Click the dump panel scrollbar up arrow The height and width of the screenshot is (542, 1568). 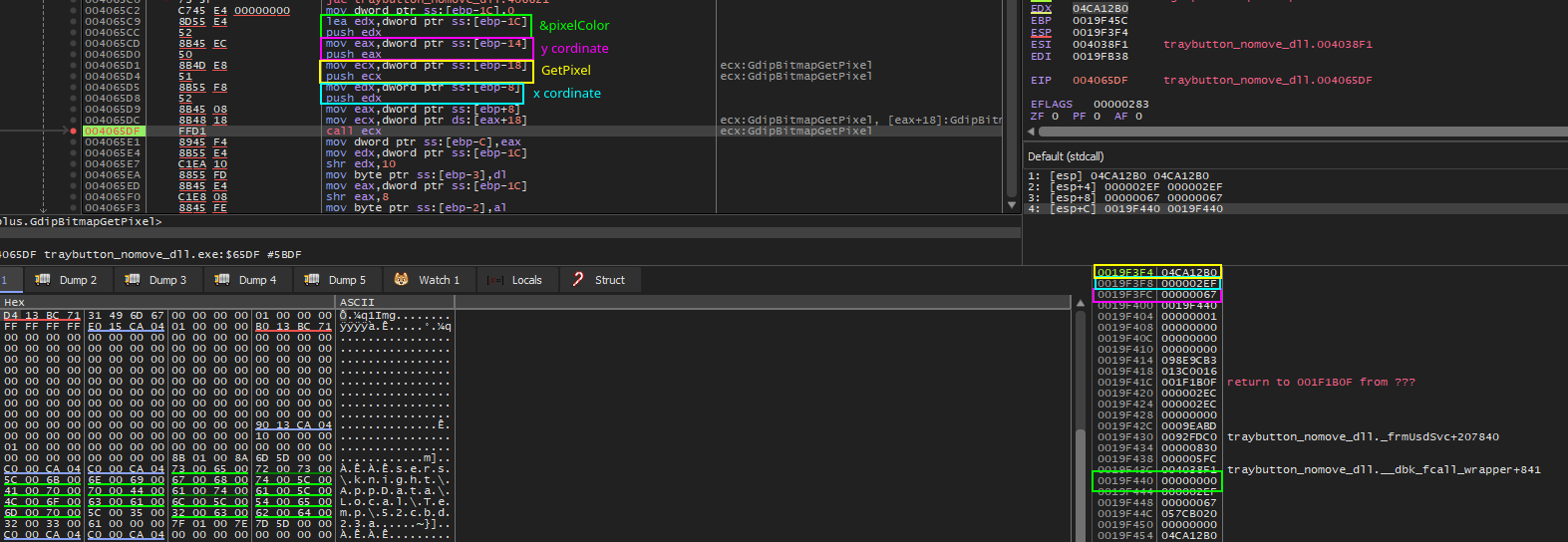(1080, 303)
